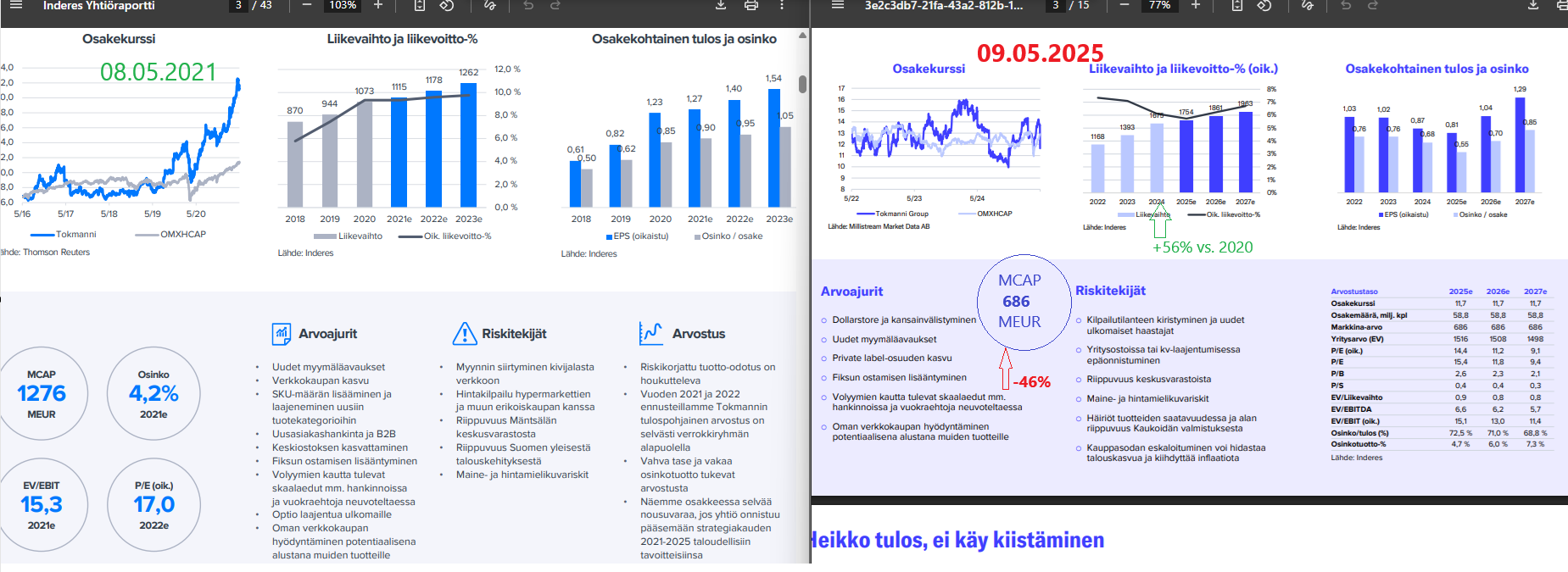Click the 'Liikevaihto ja liikevoitto-% (oik.)' heading

(1183, 69)
